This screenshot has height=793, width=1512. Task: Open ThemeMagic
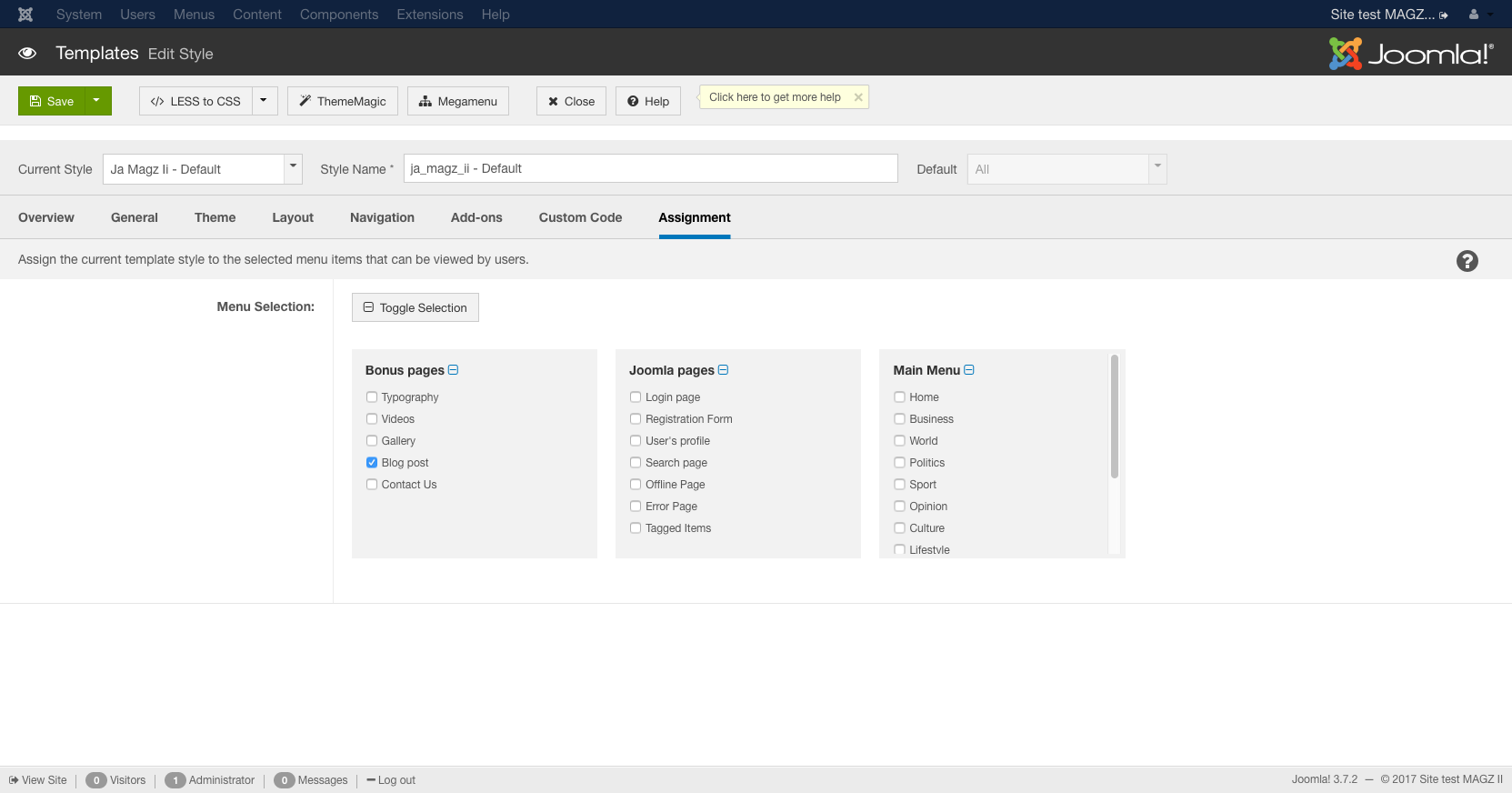point(343,101)
